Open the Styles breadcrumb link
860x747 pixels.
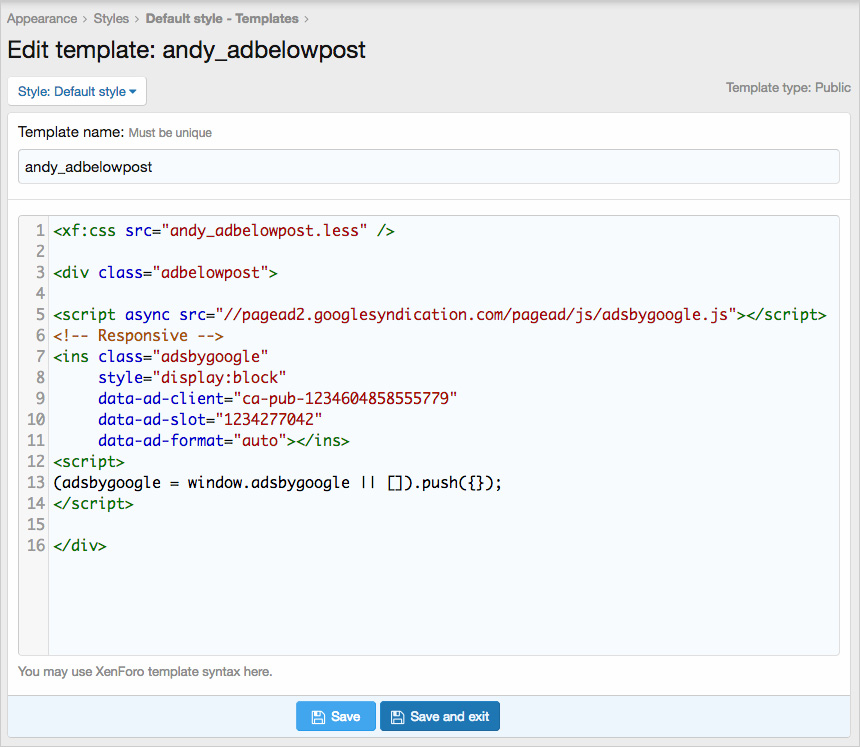point(111,18)
